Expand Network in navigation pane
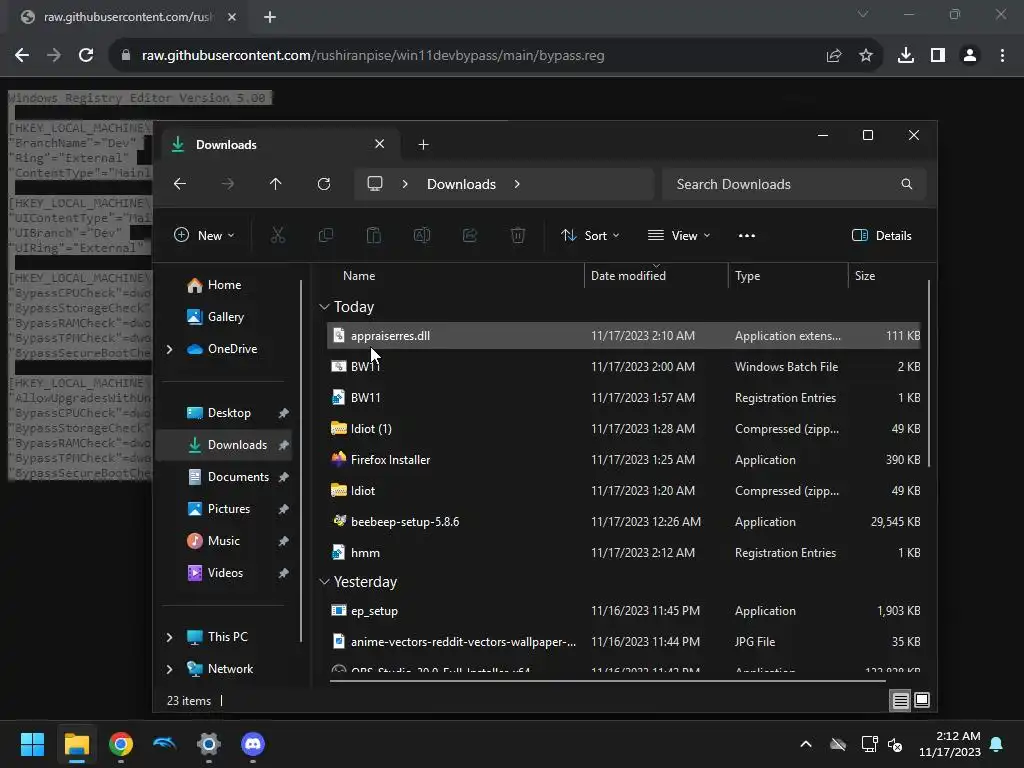This screenshot has height=768, width=1024. tap(170, 669)
